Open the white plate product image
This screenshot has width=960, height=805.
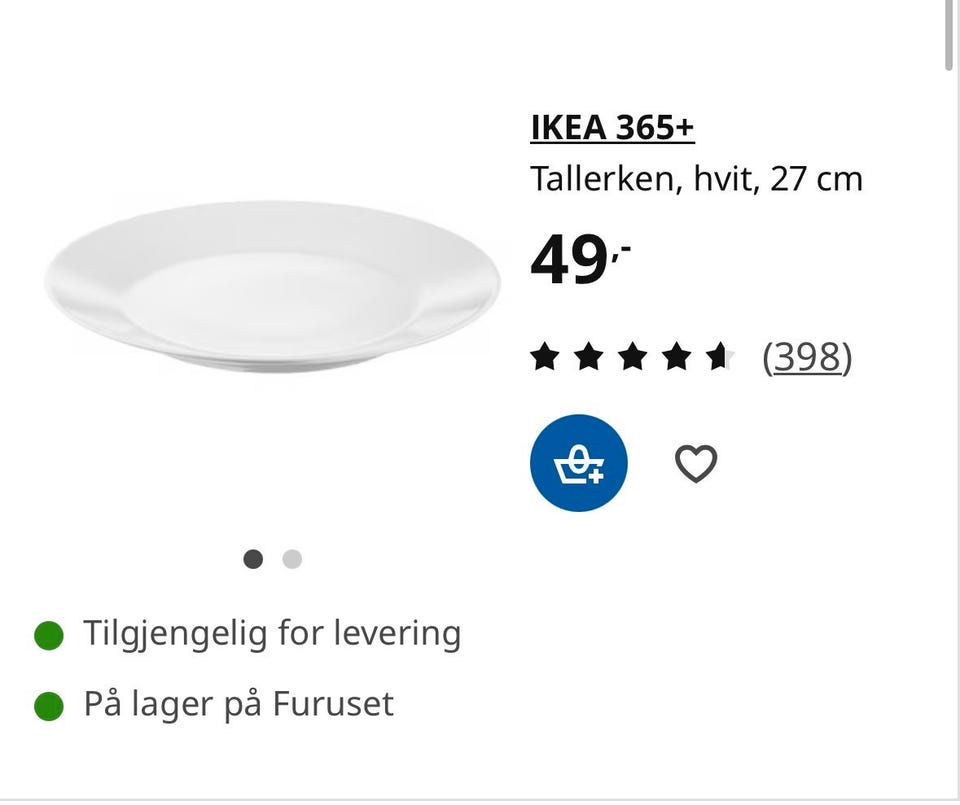click(x=272, y=286)
